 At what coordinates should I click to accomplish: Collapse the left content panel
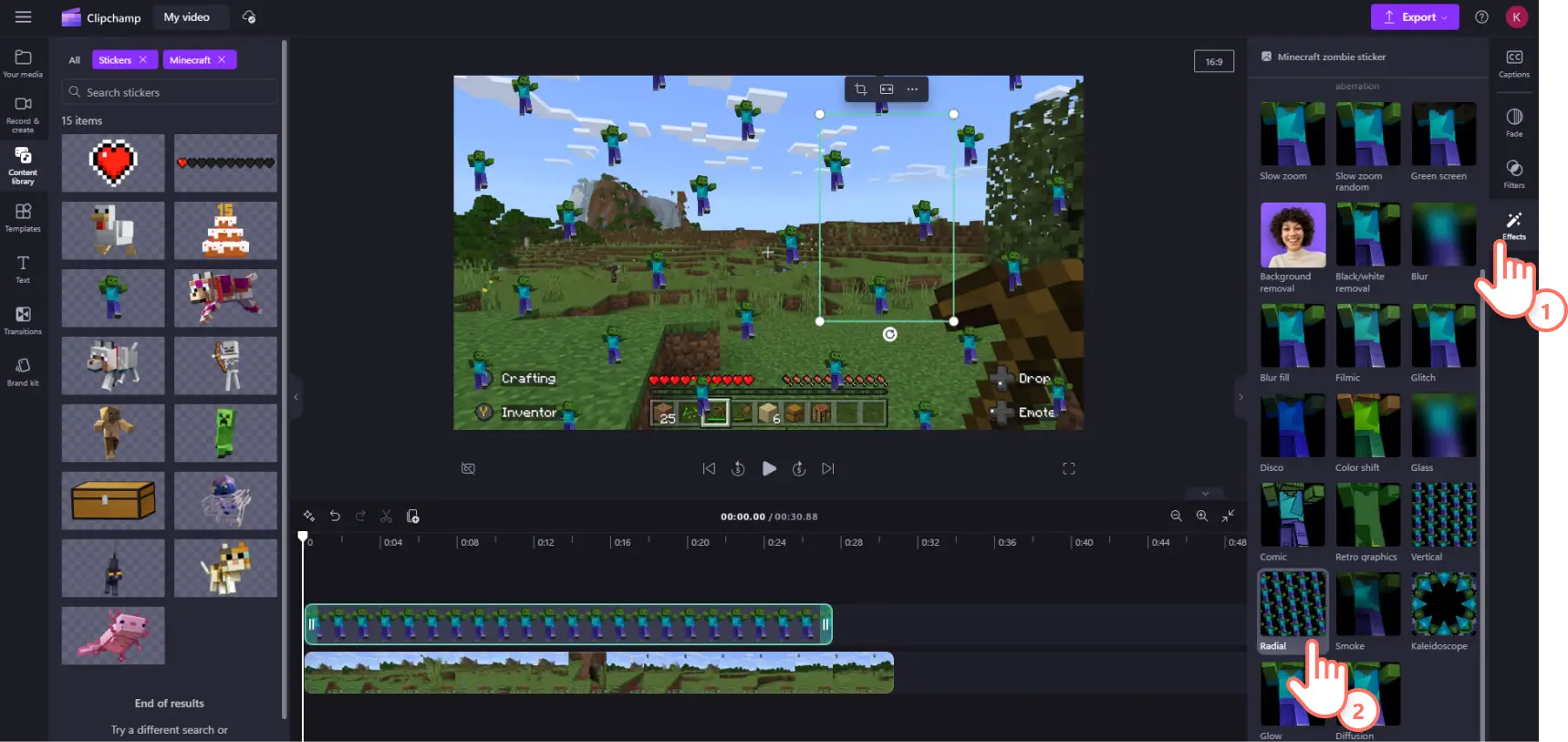296,397
